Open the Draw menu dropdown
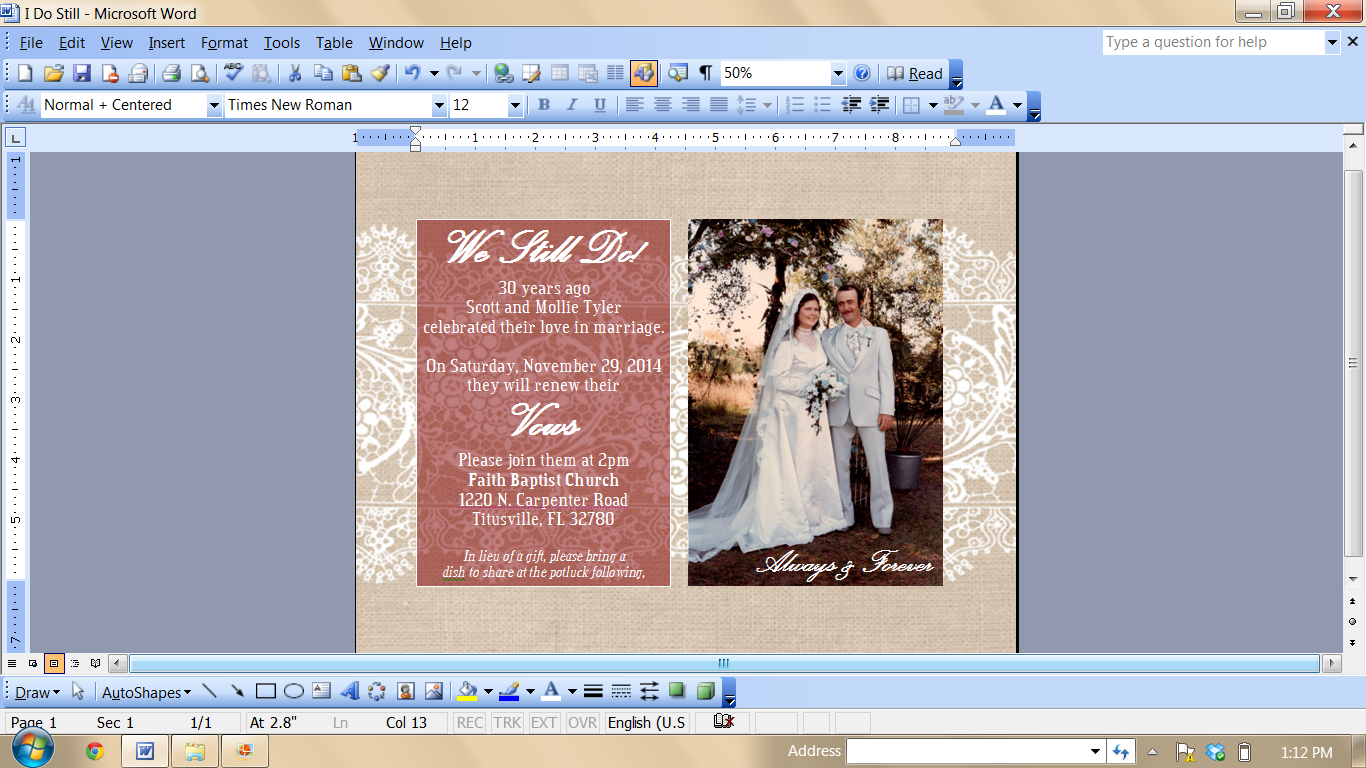This screenshot has width=1366, height=768. tap(37, 692)
